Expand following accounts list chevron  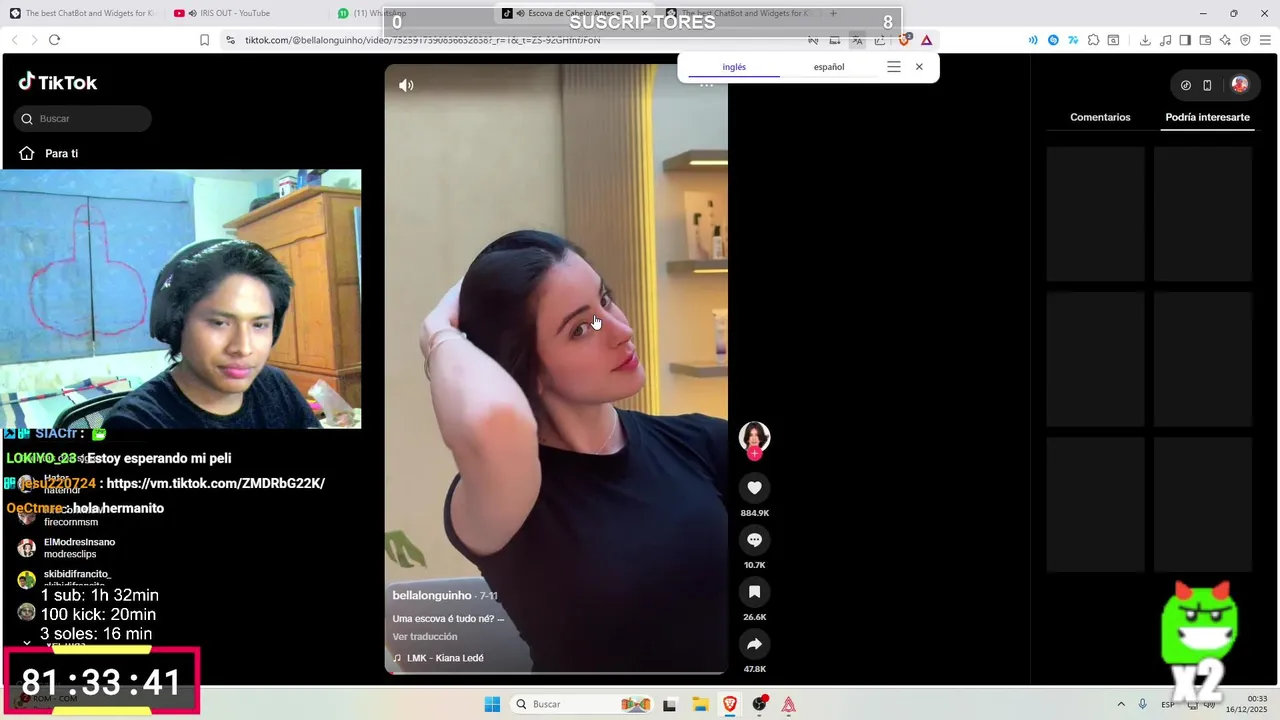(x=27, y=645)
